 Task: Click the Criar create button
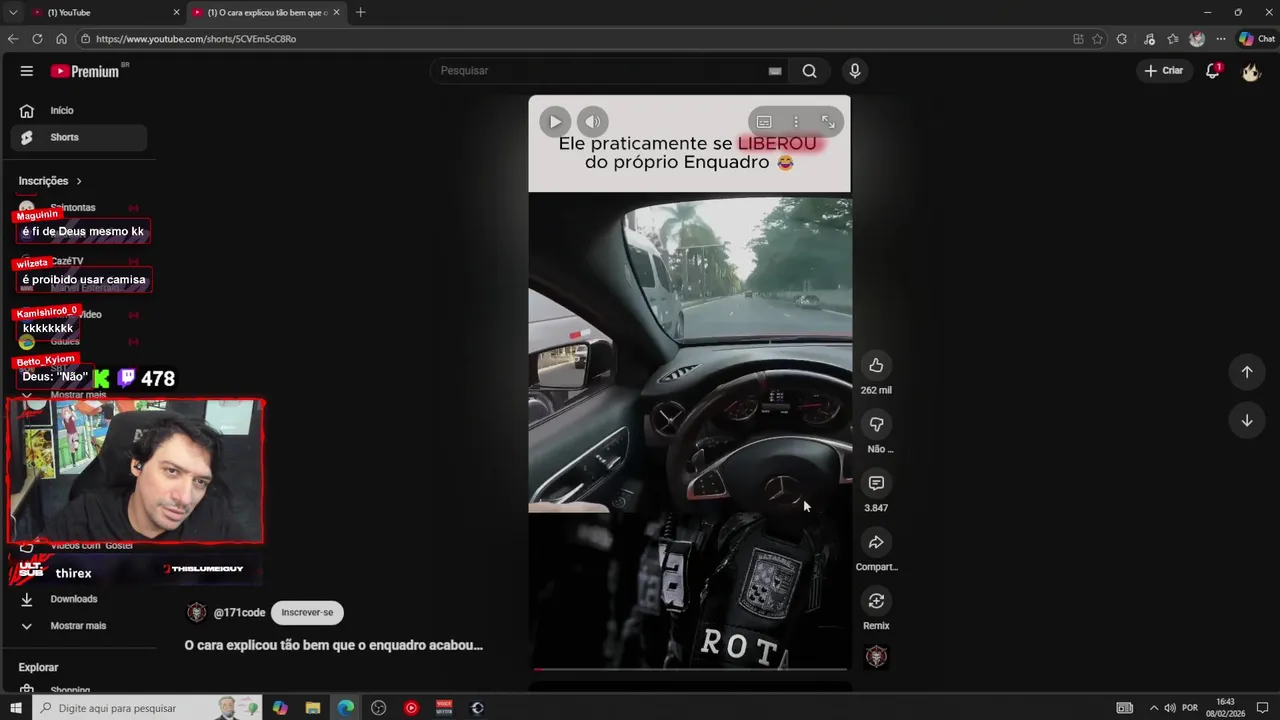[x=1164, y=71]
